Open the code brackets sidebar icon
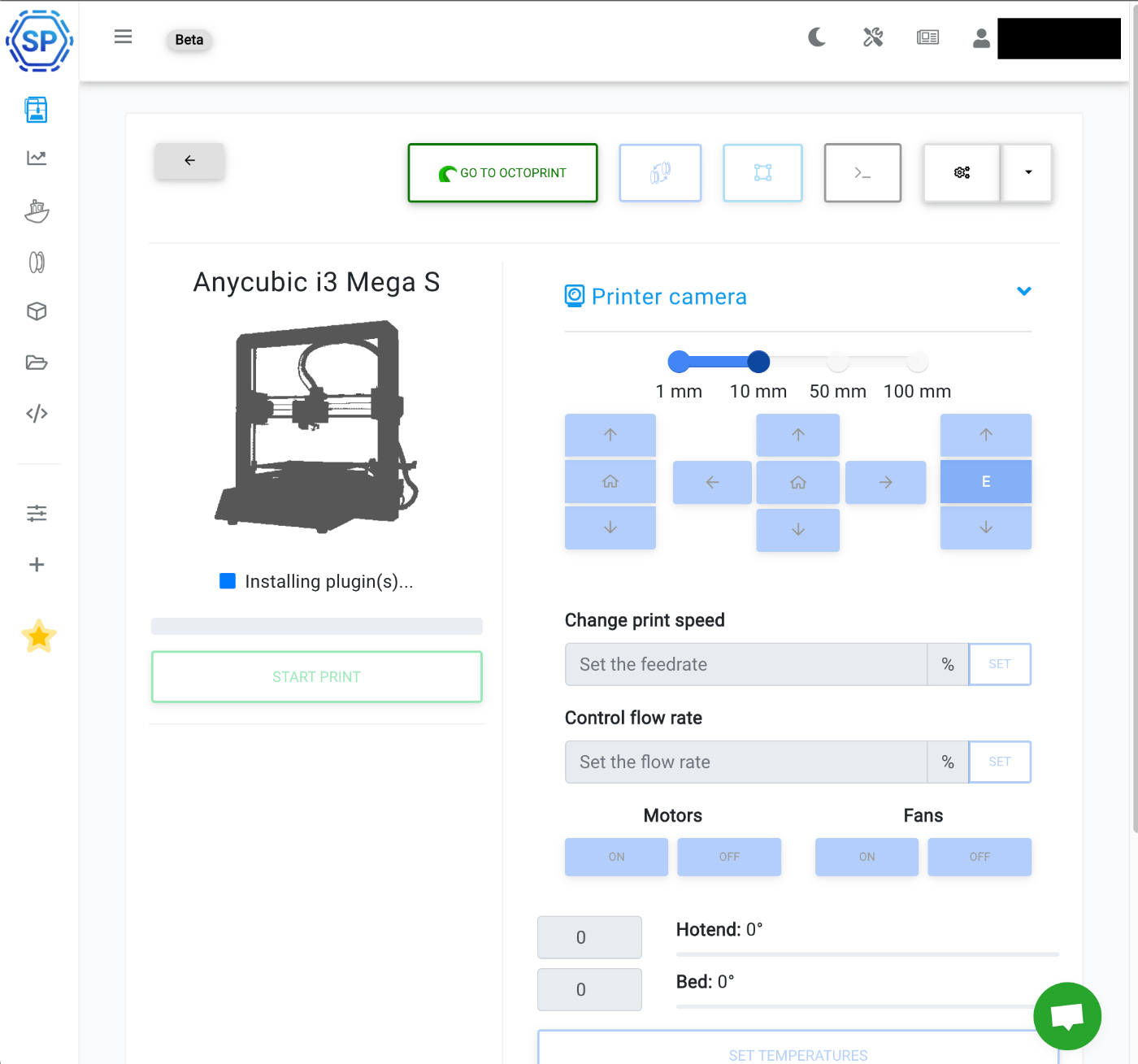The height and width of the screenshot is (1064, 1138). (37, 414)
